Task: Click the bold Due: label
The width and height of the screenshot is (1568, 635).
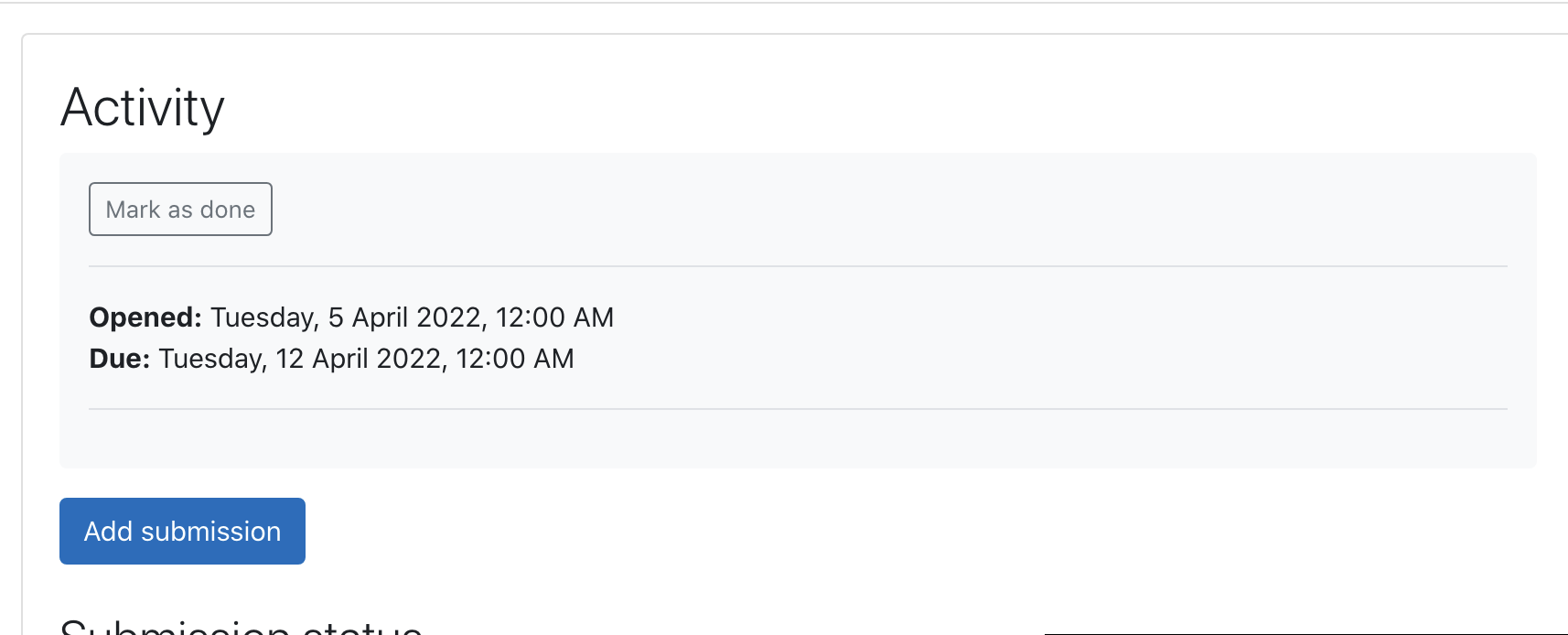Action: [x=120, y=358]
